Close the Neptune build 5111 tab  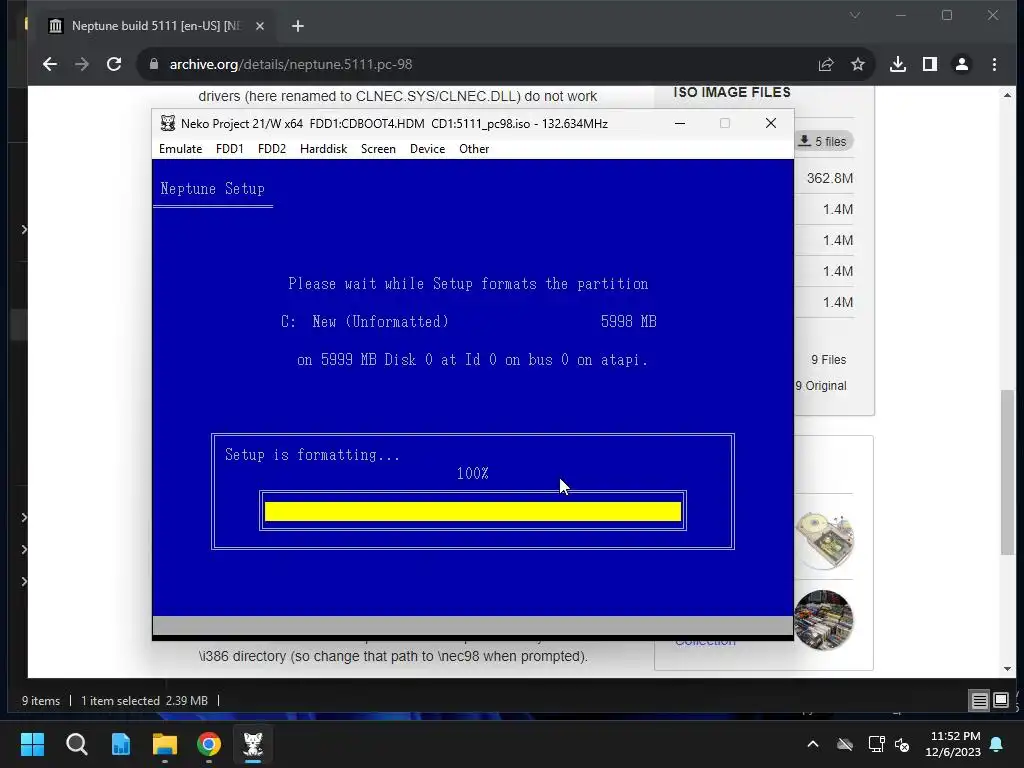[260, 26]
